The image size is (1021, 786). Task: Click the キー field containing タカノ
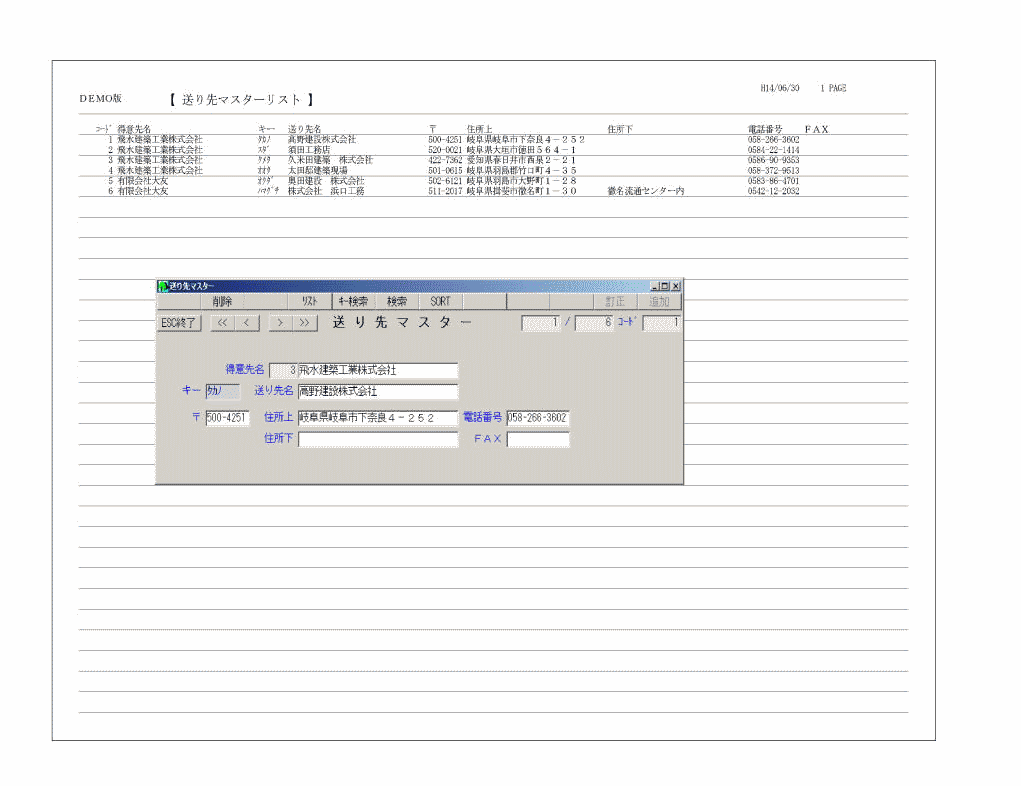coord(223,391)
